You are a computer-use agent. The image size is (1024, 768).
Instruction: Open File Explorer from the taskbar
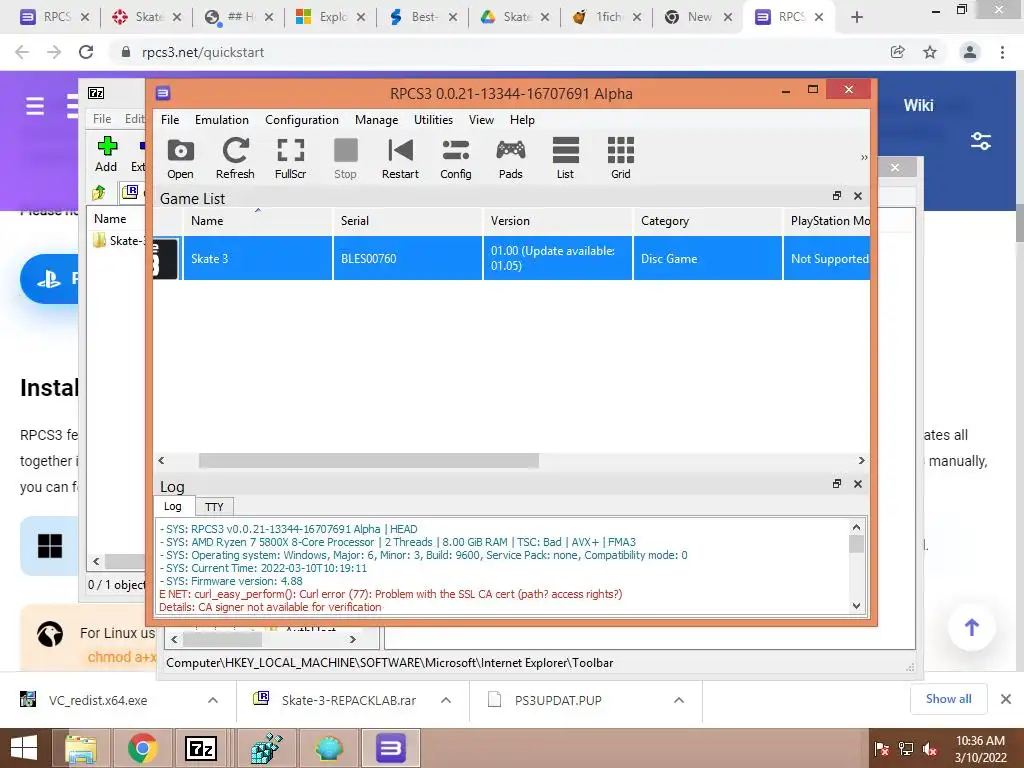(81, 748)
